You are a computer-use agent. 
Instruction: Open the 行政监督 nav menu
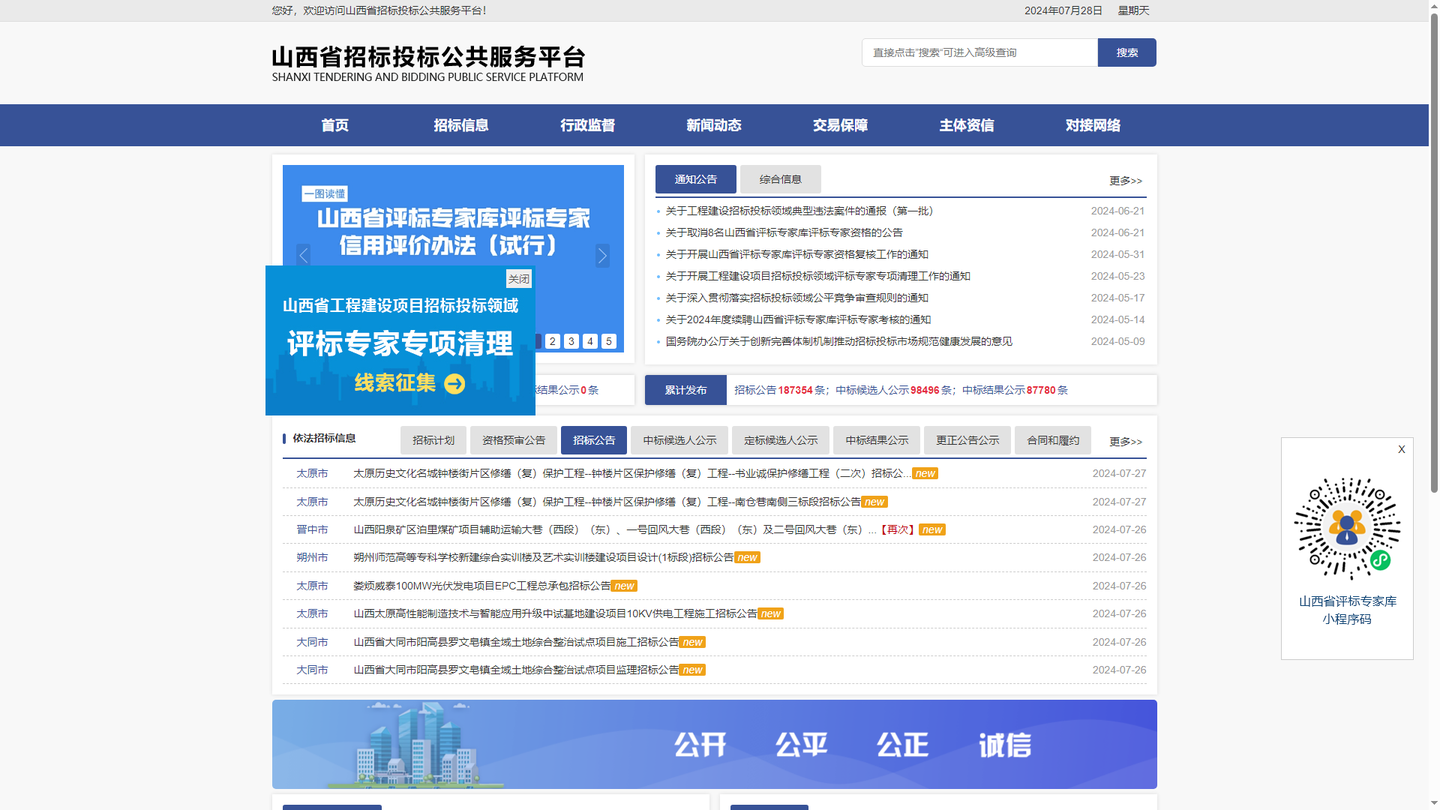click(x=588, y=125)
